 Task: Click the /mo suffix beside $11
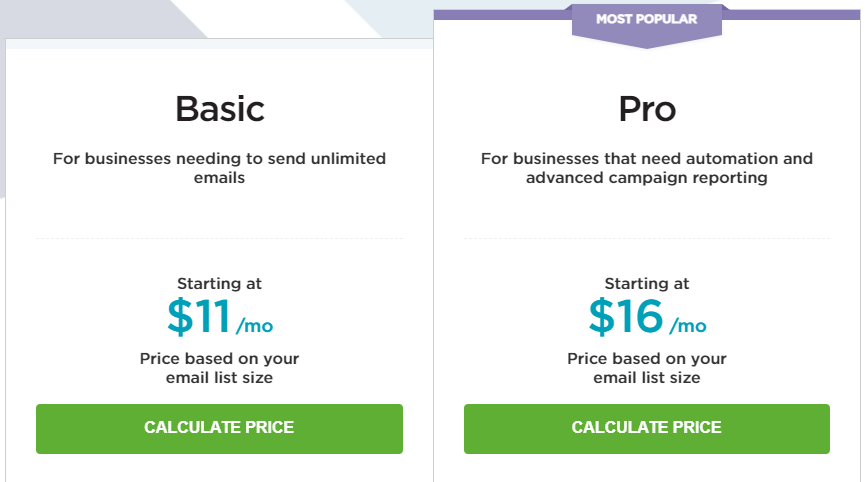pyautogui.click(x=255, y=326)
